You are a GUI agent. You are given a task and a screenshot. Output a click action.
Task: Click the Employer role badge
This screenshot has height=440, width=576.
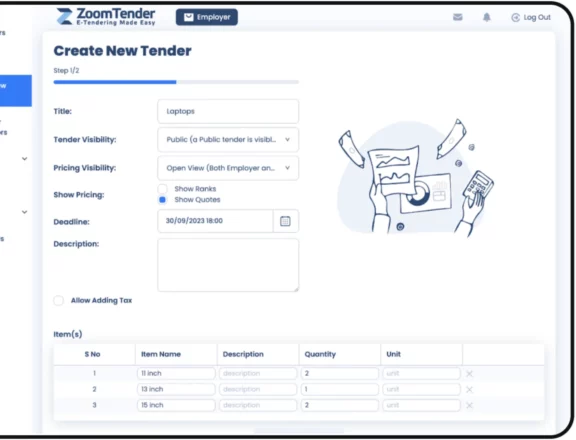[x=207, y=17]
